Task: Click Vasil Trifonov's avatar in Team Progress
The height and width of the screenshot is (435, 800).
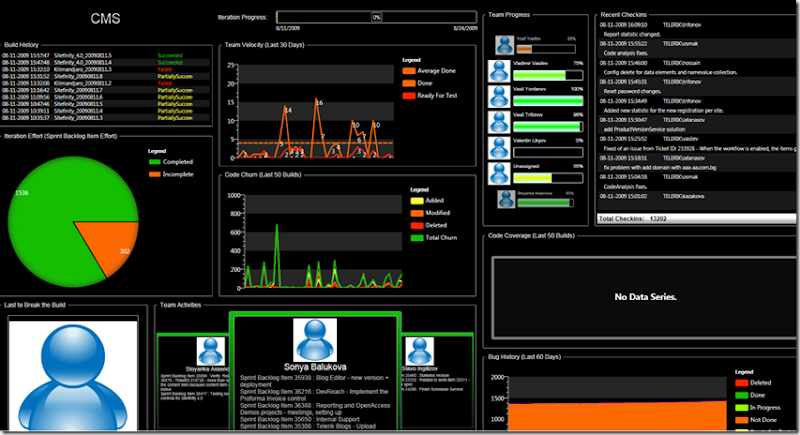Action: pyautogui.click(x=499, y=122)
